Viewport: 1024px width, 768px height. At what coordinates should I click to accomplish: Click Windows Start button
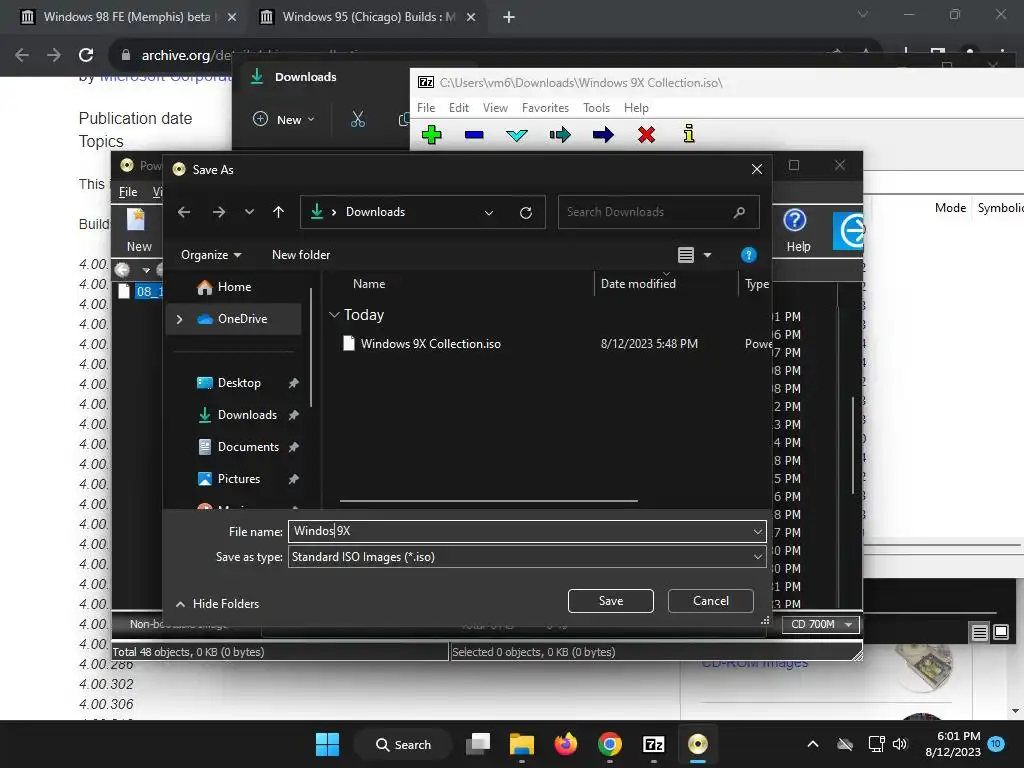point(327,744)
